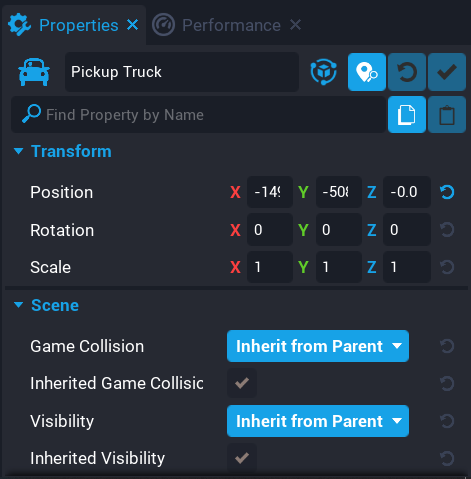The image size is (471, 479).
Task: Collapse the Scene section
Action: click(19, 305)
